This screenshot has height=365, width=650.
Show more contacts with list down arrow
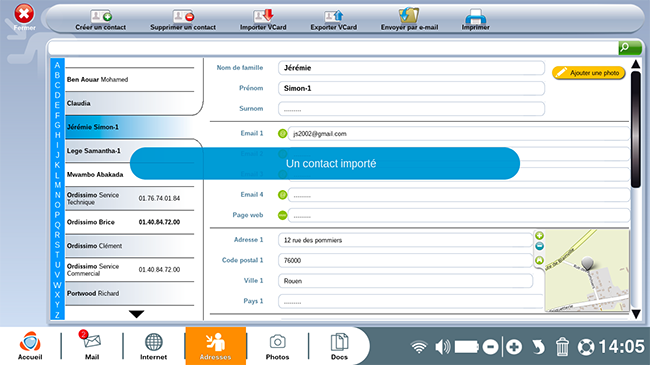tap(136, 314)
